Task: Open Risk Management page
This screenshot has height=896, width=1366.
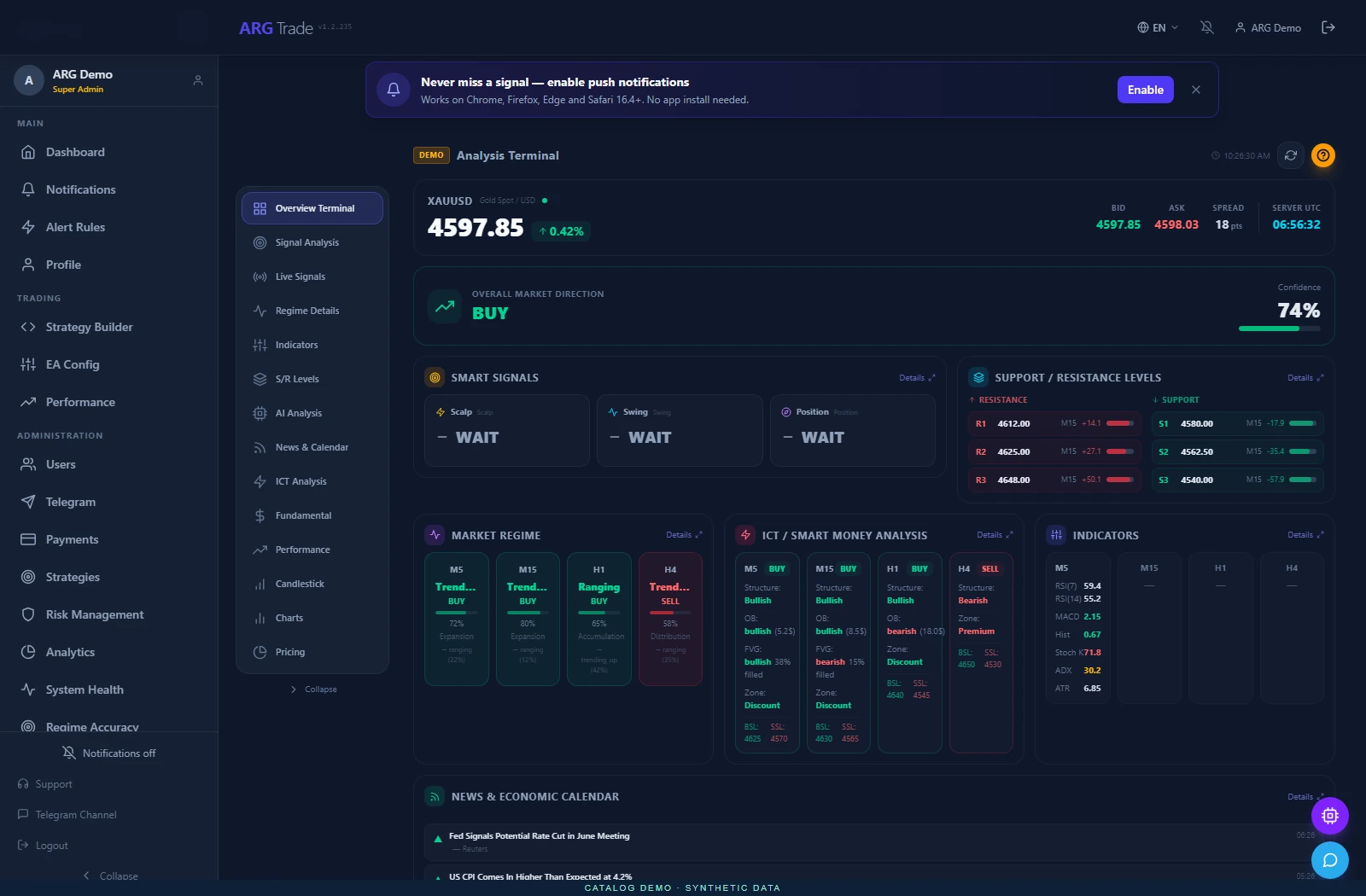Action: pos(108,614)
